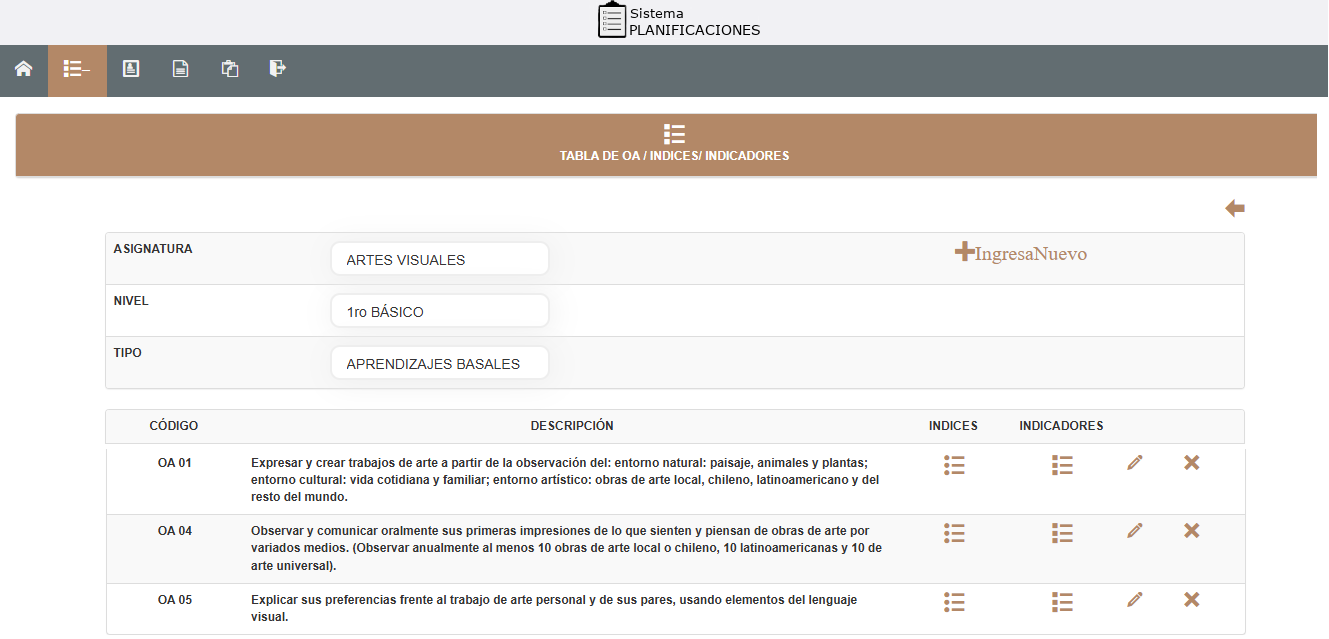Delete OA 01 with X icon
The height and width of the screenshot is (639, 1329).
pyautogui.click(x=1191, y=462)
